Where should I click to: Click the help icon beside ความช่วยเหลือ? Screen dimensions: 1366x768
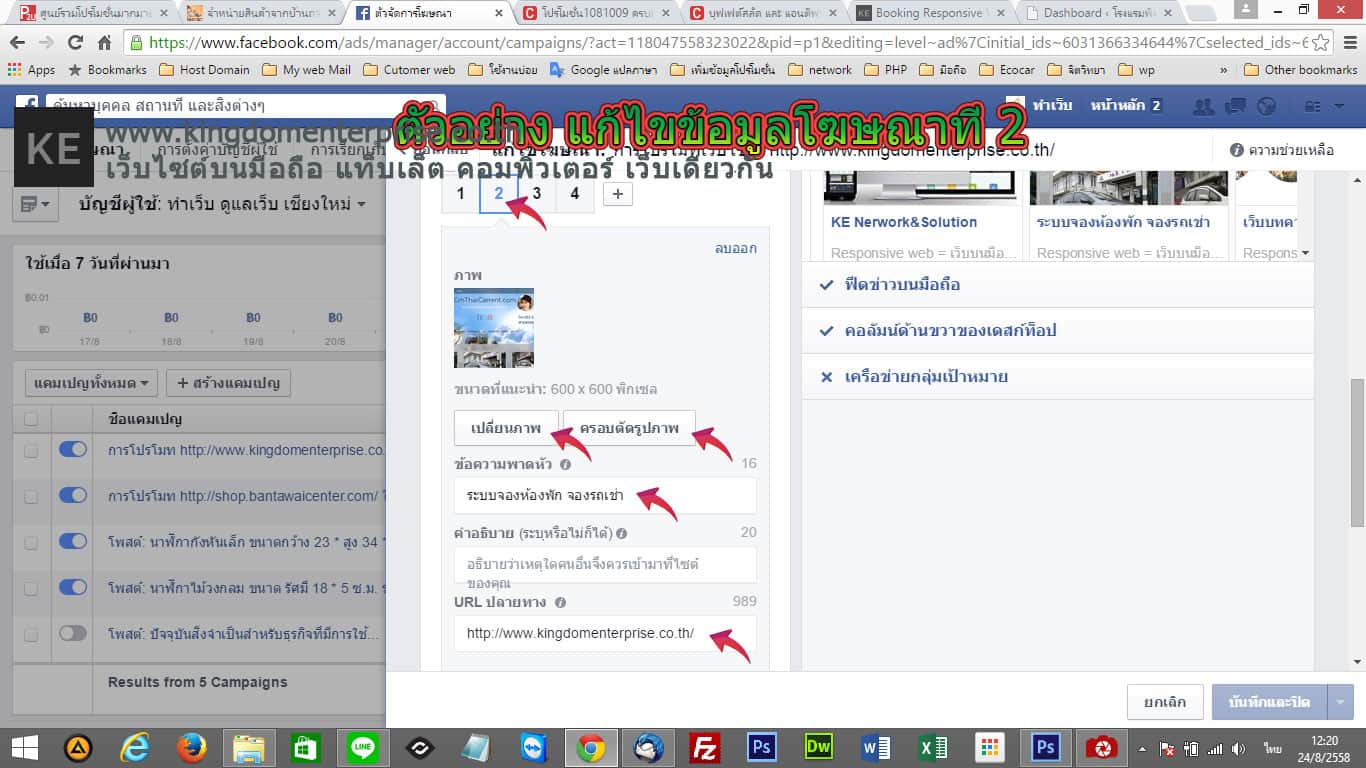pos(1237,150)
